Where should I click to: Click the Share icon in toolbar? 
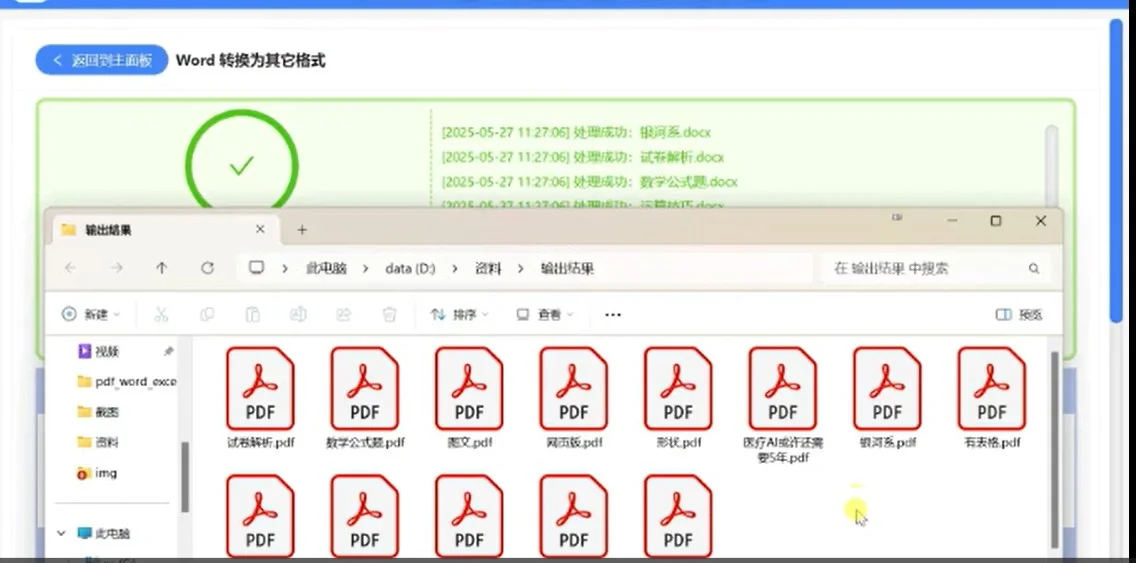click(x=343, y=314)
